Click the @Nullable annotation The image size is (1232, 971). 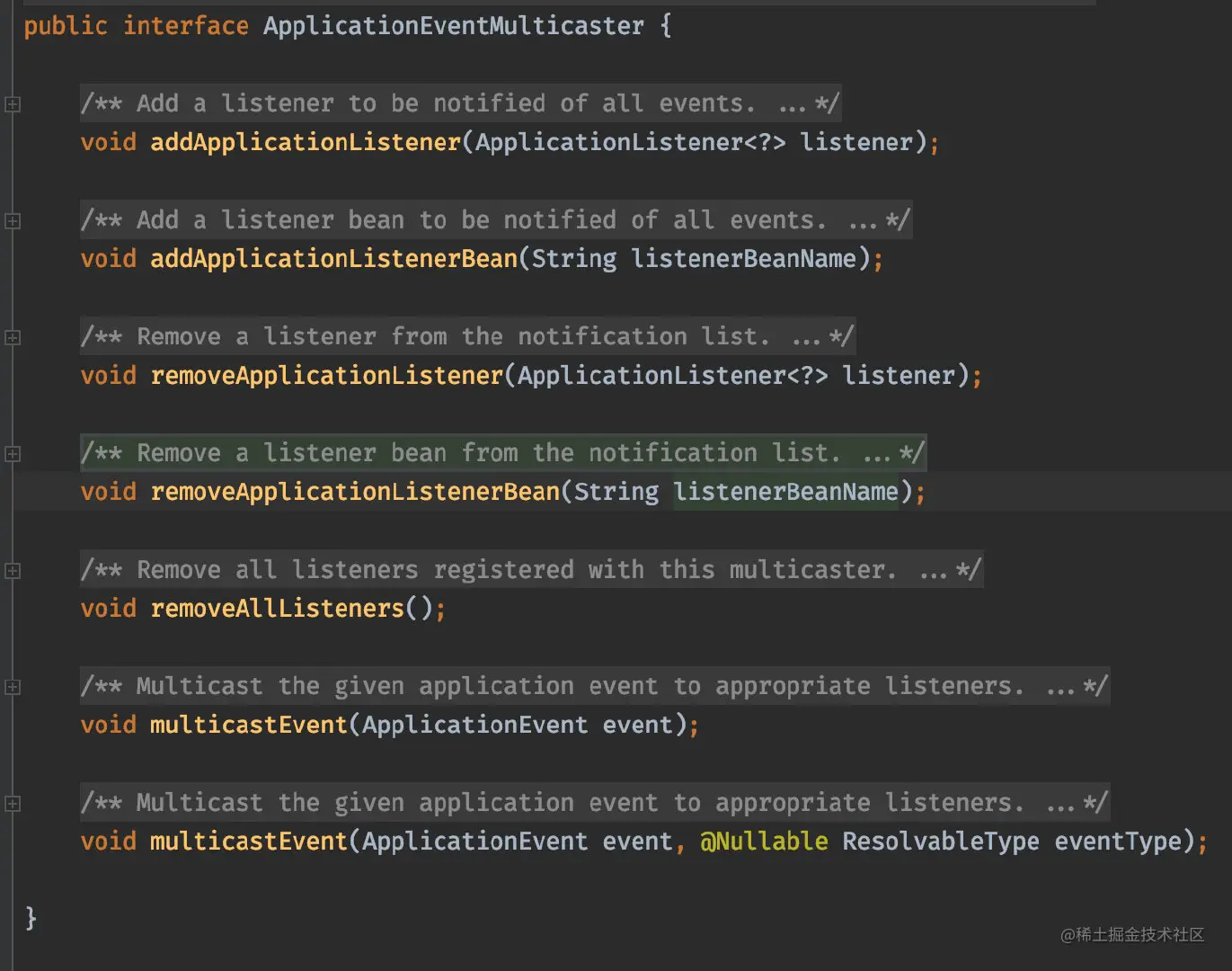click(764, 842)
